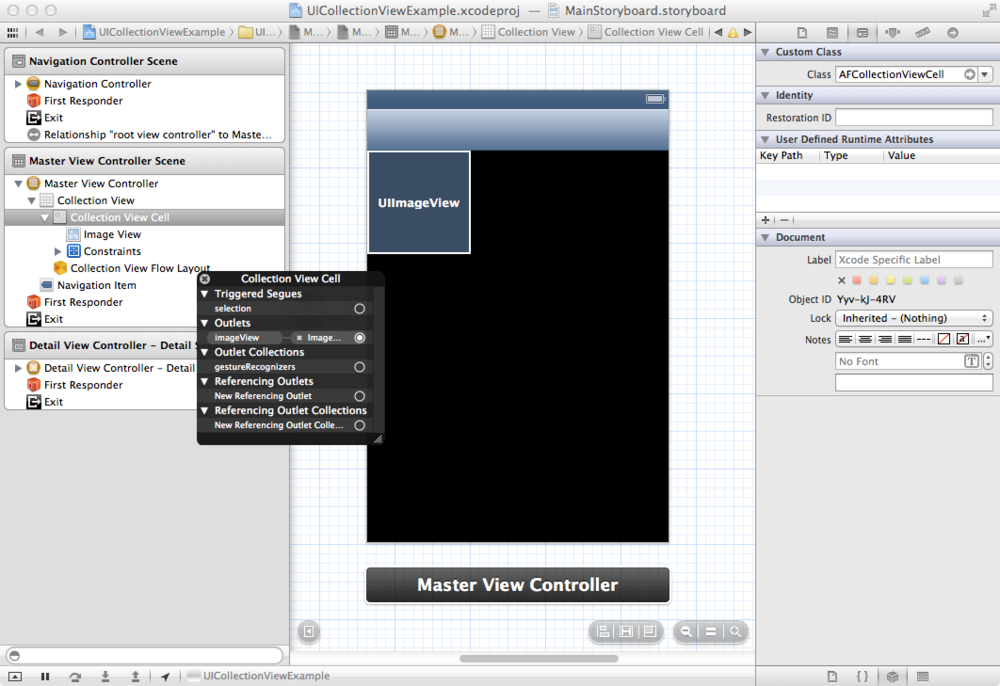Open the Size inspector ruler icon
1000x686 pixels.
(x=922, y=33)
